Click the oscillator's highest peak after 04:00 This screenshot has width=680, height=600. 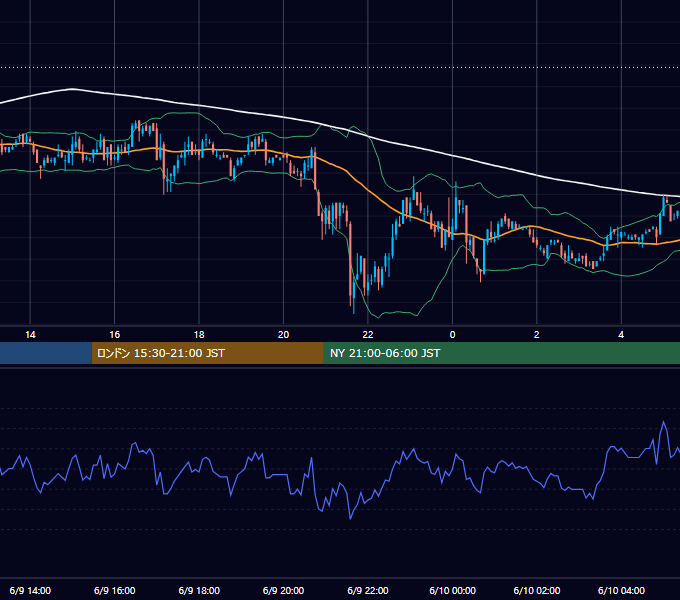point(664,421)
